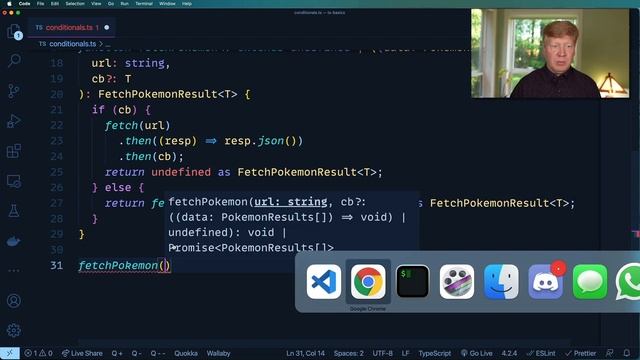The image size is (640, 360).
Task: Open the Manage gear settings menu
Action: (14, 330)
